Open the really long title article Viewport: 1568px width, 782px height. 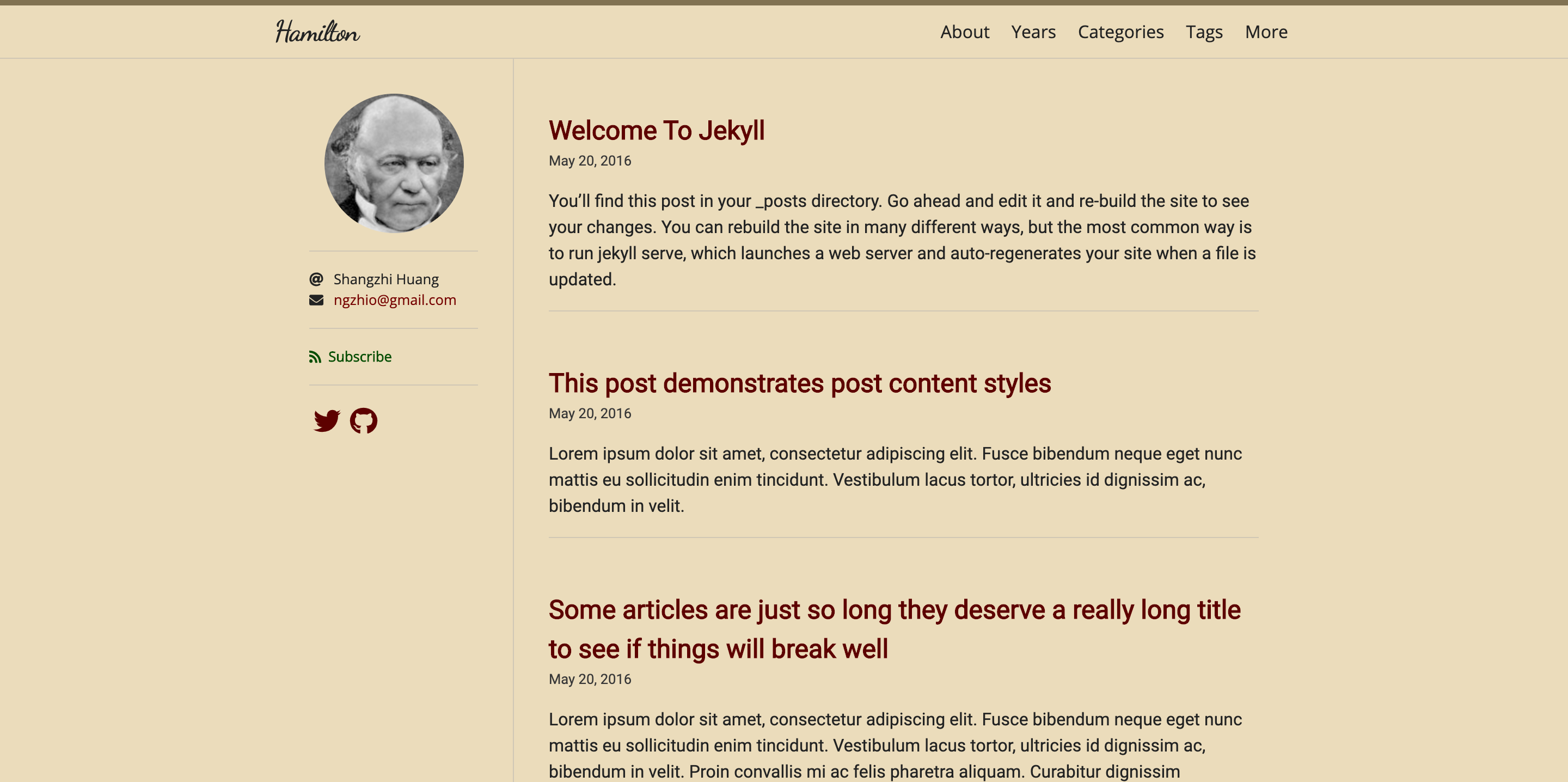point(893,628)
